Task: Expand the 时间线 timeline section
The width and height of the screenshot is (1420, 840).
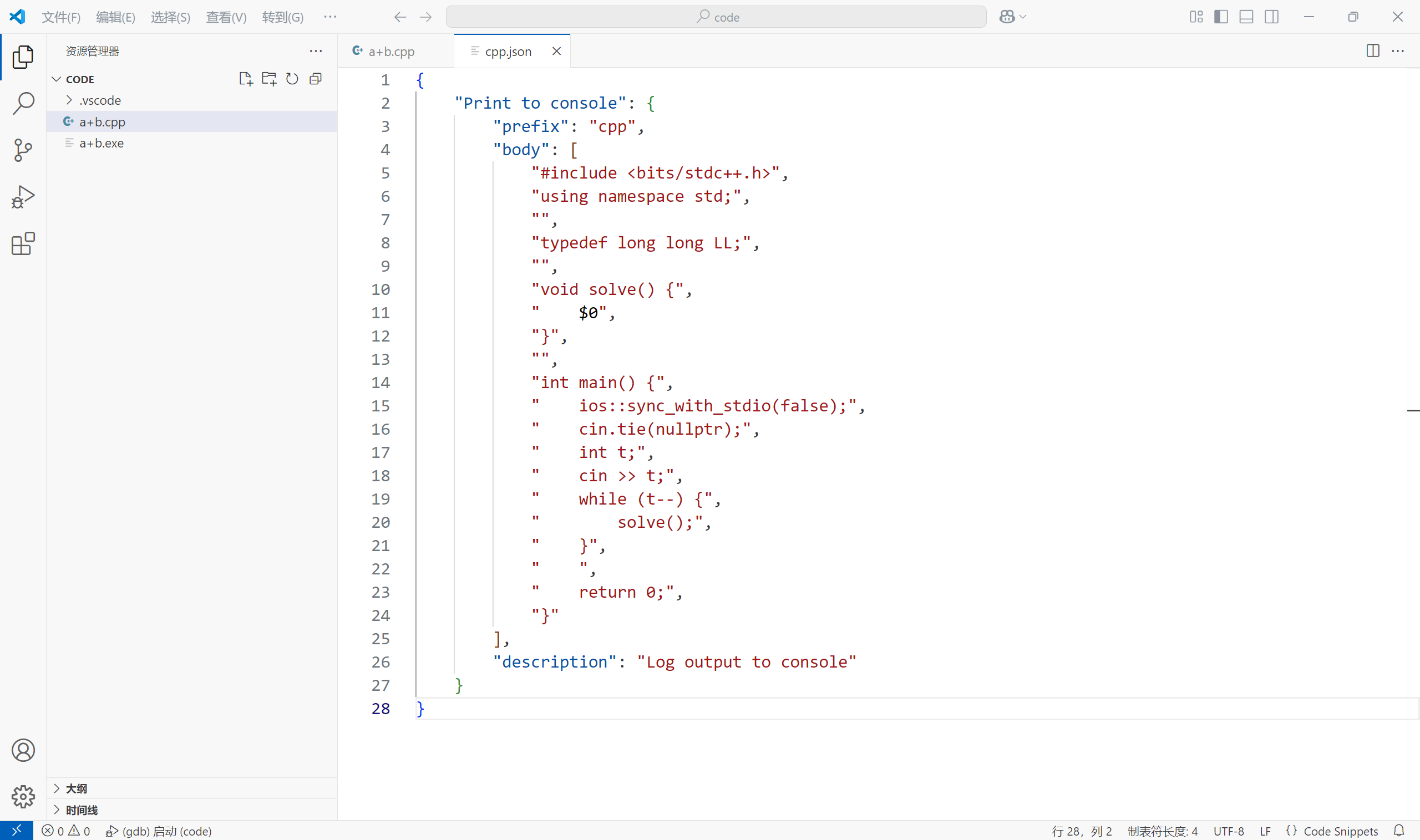Action: point(81,810)
